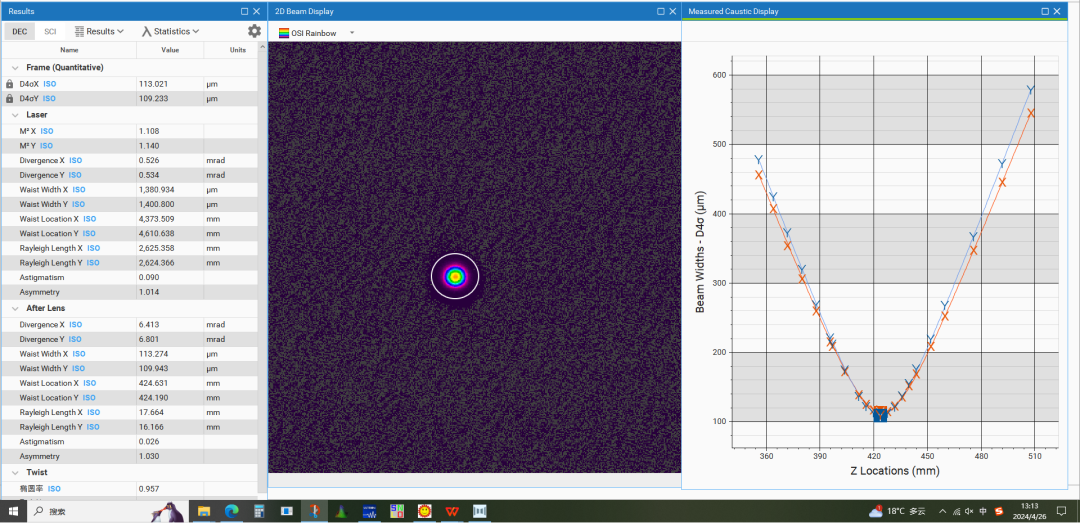Click the ISO link next to M² X
The width and height of the screenshot is (1080, 523).
coord(46,130)
